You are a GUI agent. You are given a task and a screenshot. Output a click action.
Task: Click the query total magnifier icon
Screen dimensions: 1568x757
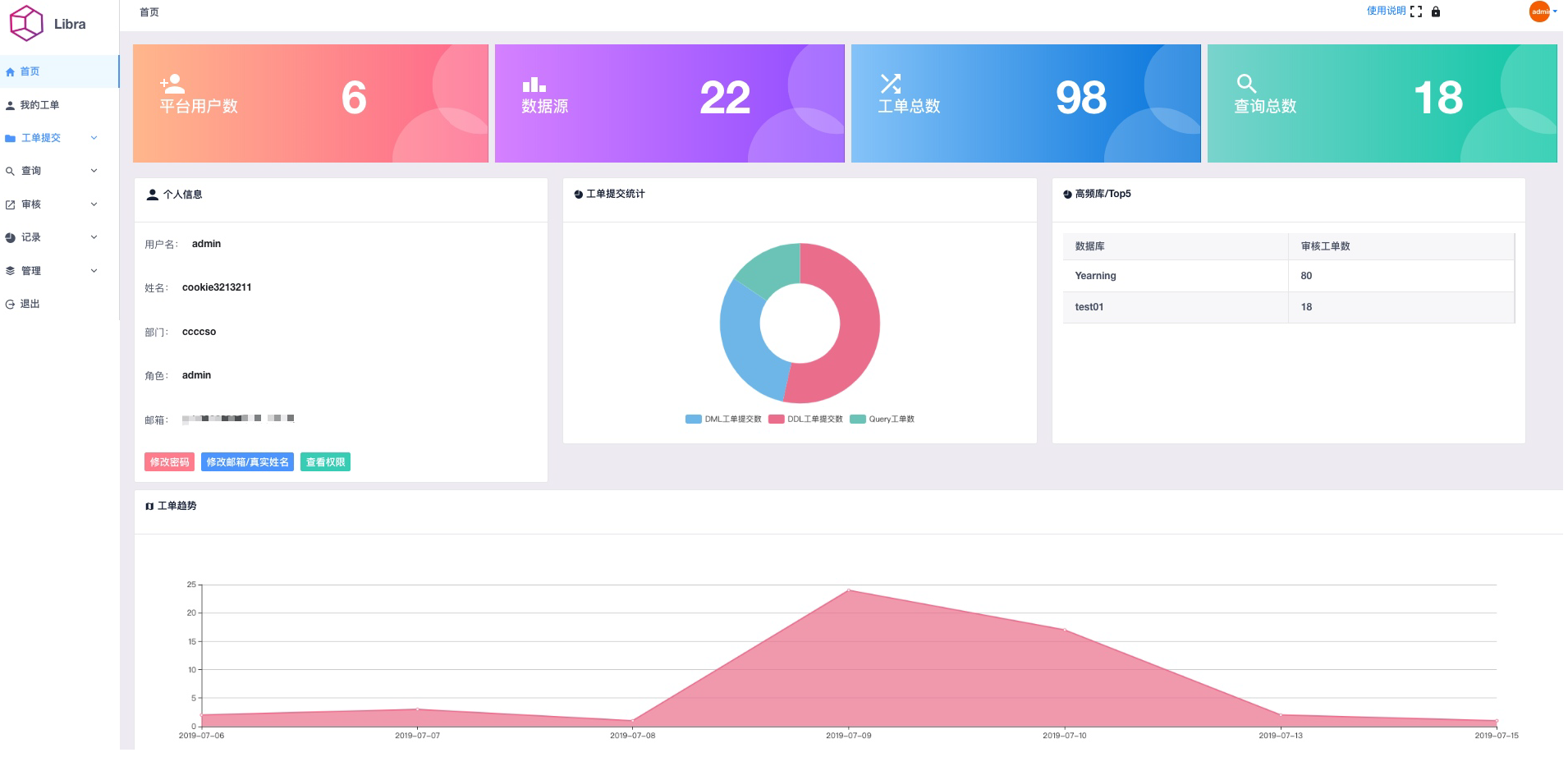click(x=1246, y=84)
